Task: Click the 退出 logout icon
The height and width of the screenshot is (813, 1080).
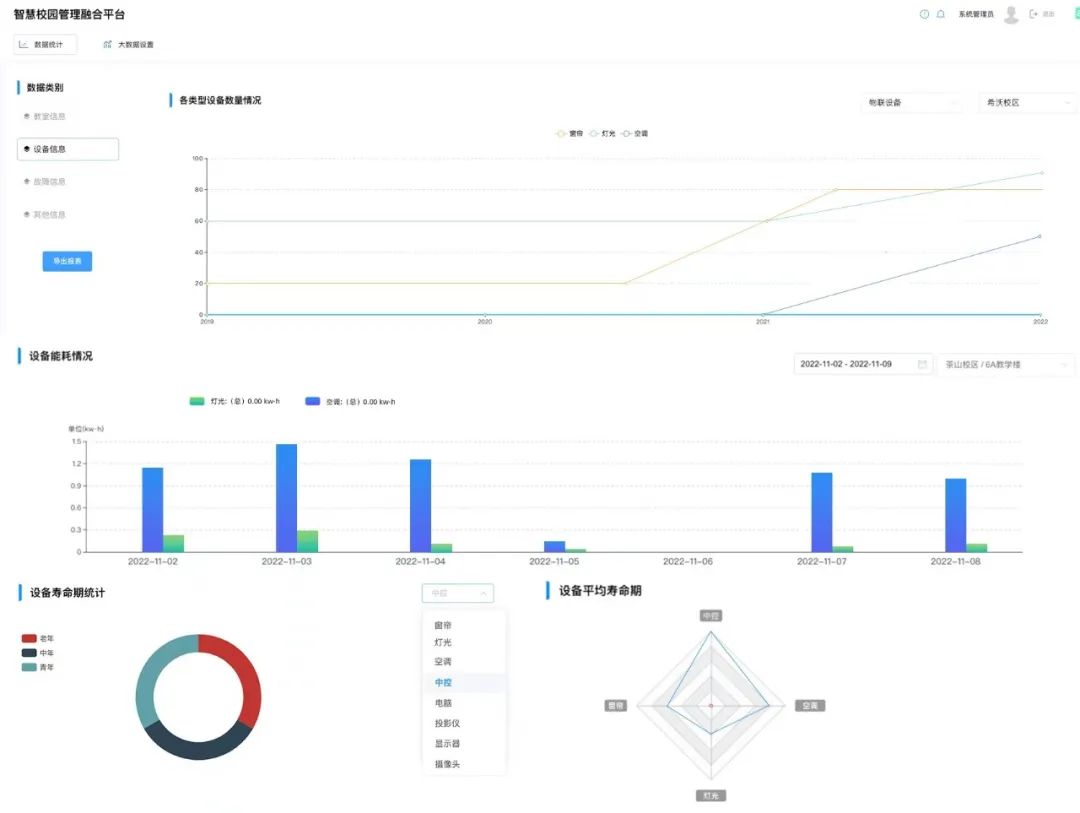Action: coord(1034,14)
